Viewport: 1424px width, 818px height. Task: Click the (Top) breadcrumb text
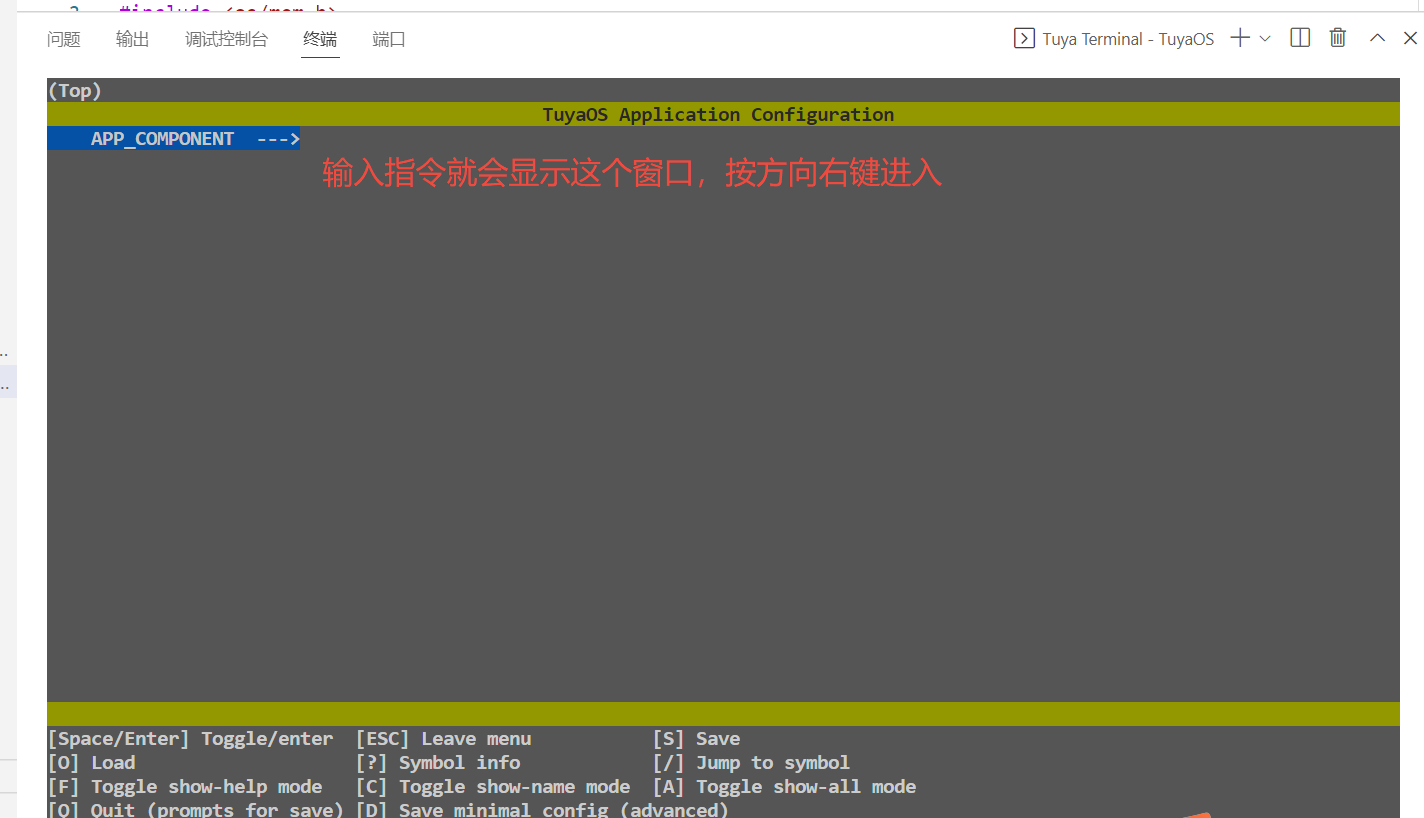[75, 90]
